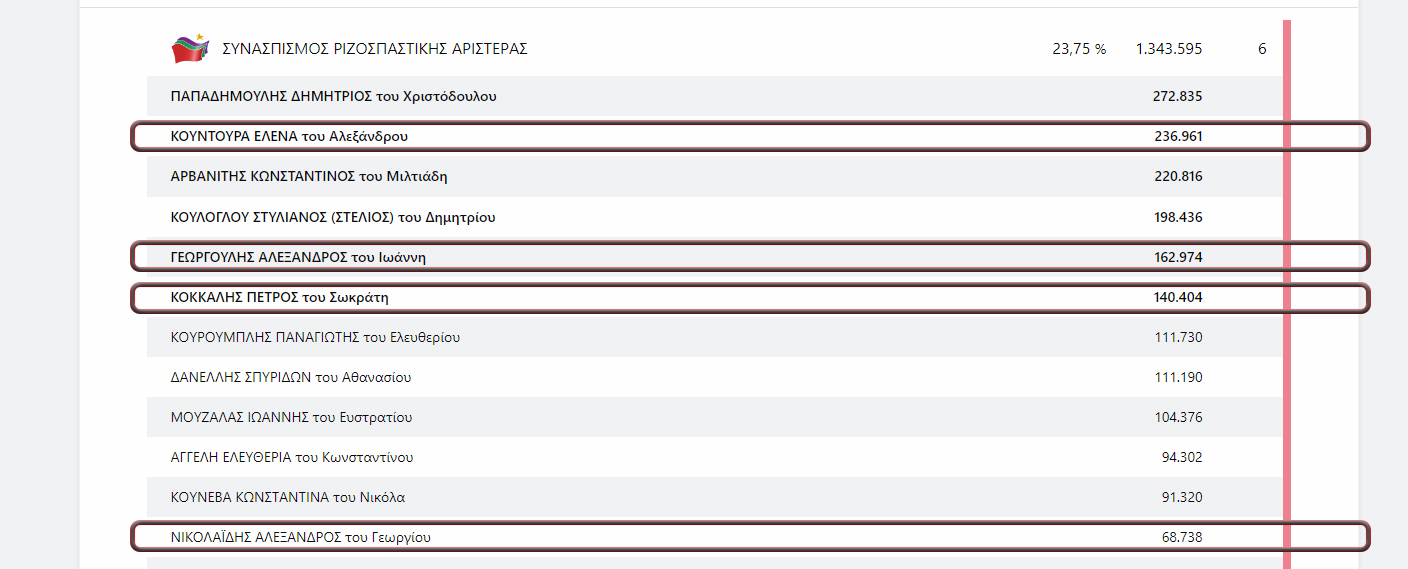The width and height of the screenshot is (1408, 569).
Task: Select ΣΥΝΑΣΠΙΣΜΟΣ ΡΙΖΟΣΠΑΣΤΙΚΗΣ ΑΡΙΣΤΕΡΑΣ party heading
Action: [x=375, y=49]
